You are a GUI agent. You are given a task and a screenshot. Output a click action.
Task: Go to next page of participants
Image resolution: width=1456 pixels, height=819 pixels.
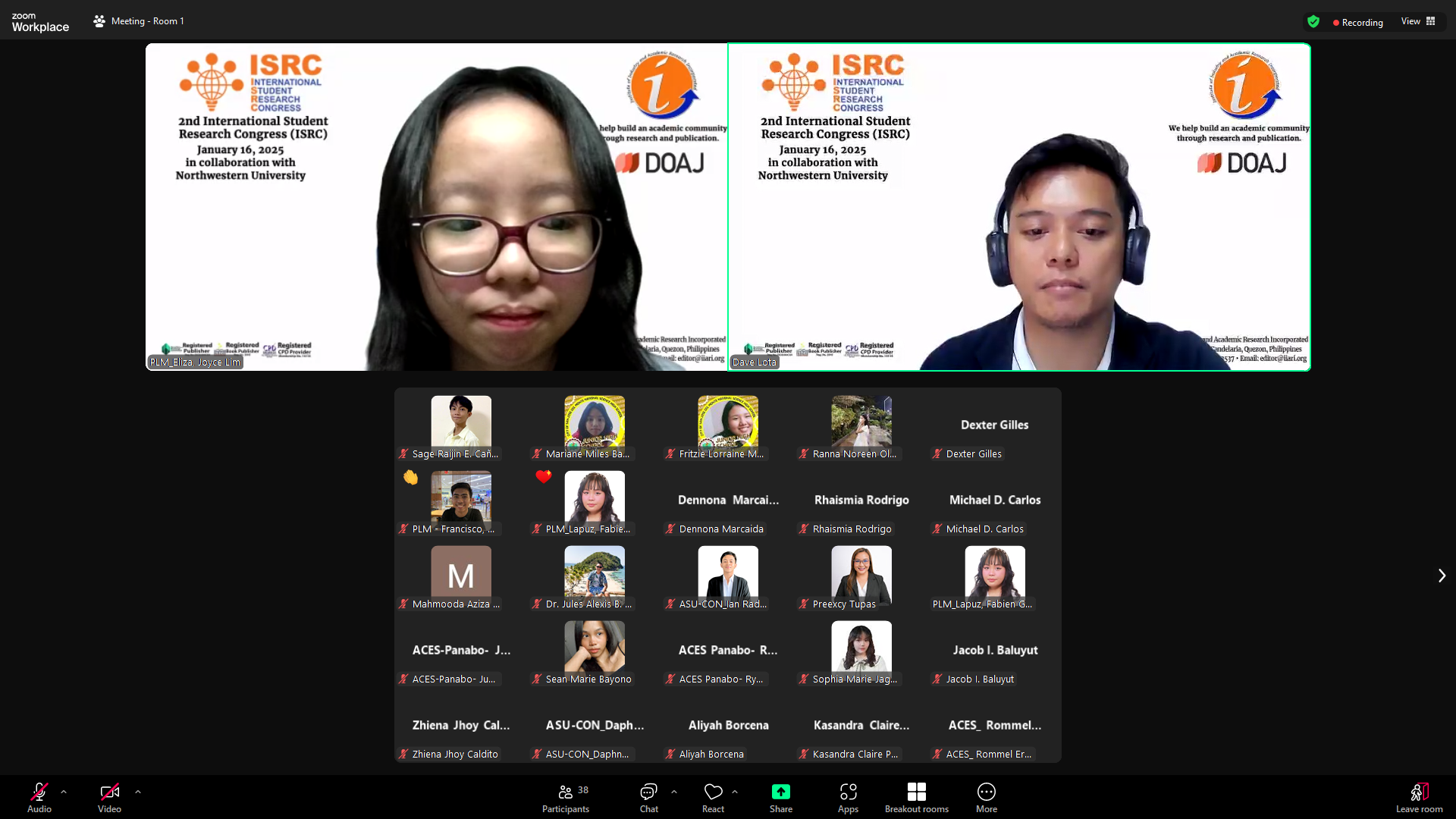pyautogui.click(x=1442, y=576)
